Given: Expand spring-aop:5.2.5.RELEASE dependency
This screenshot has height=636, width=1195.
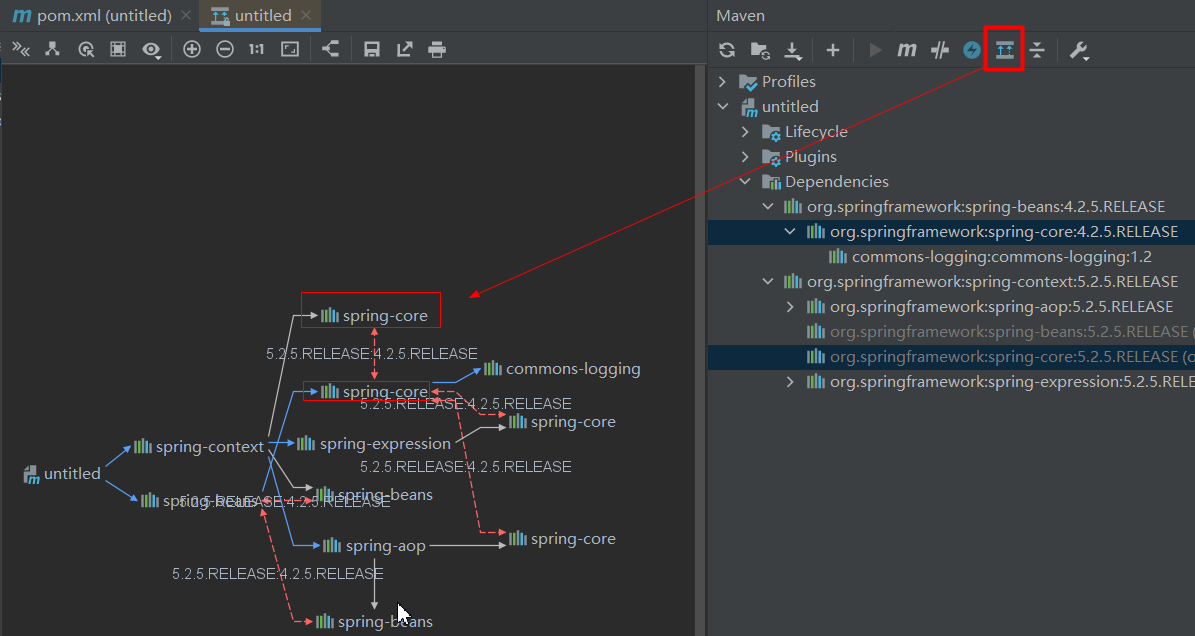Looking at the screenshot, I should [x=790, y=307].
